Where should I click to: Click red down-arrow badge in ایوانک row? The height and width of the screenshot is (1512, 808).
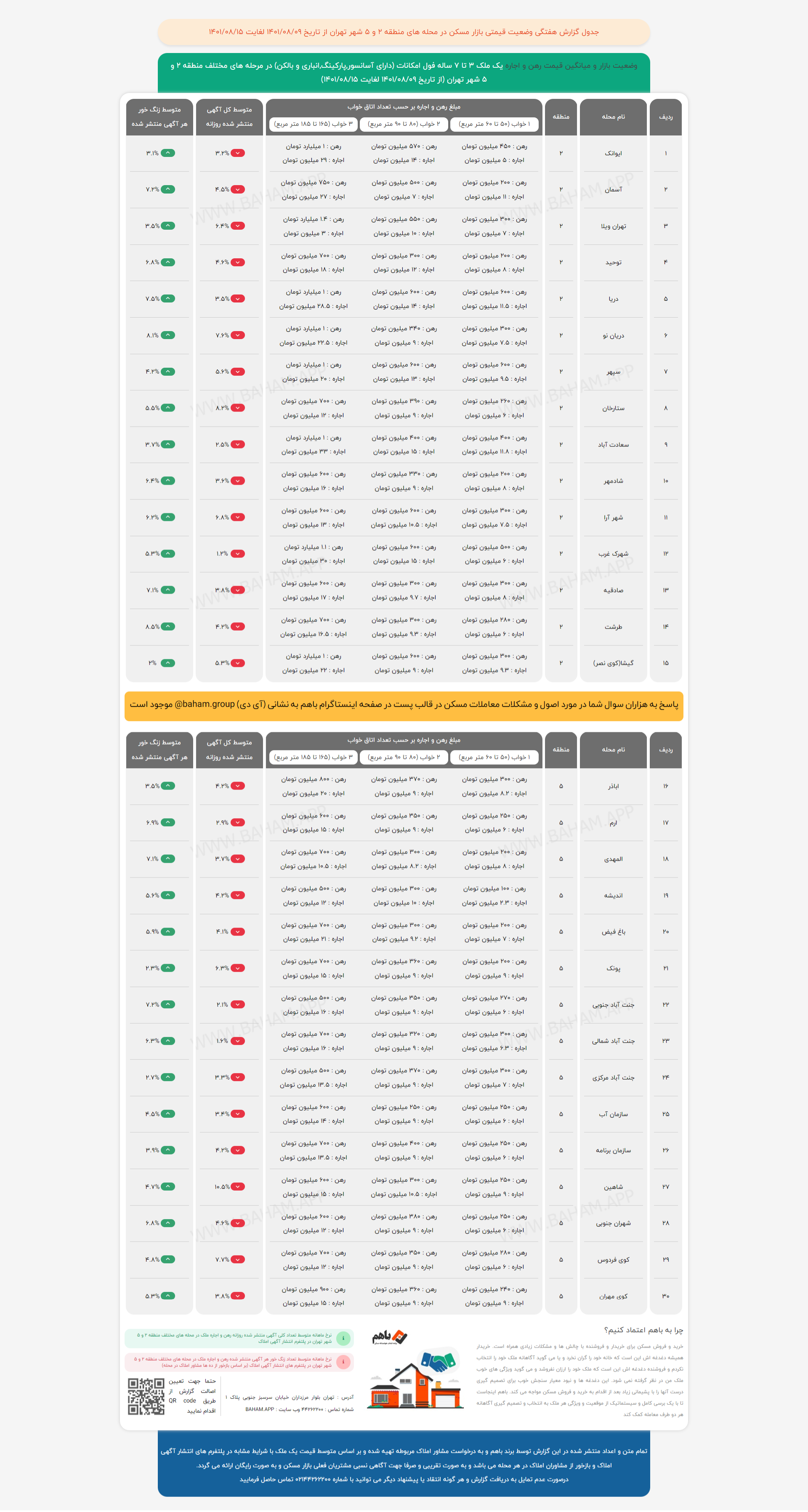(238, 153)
